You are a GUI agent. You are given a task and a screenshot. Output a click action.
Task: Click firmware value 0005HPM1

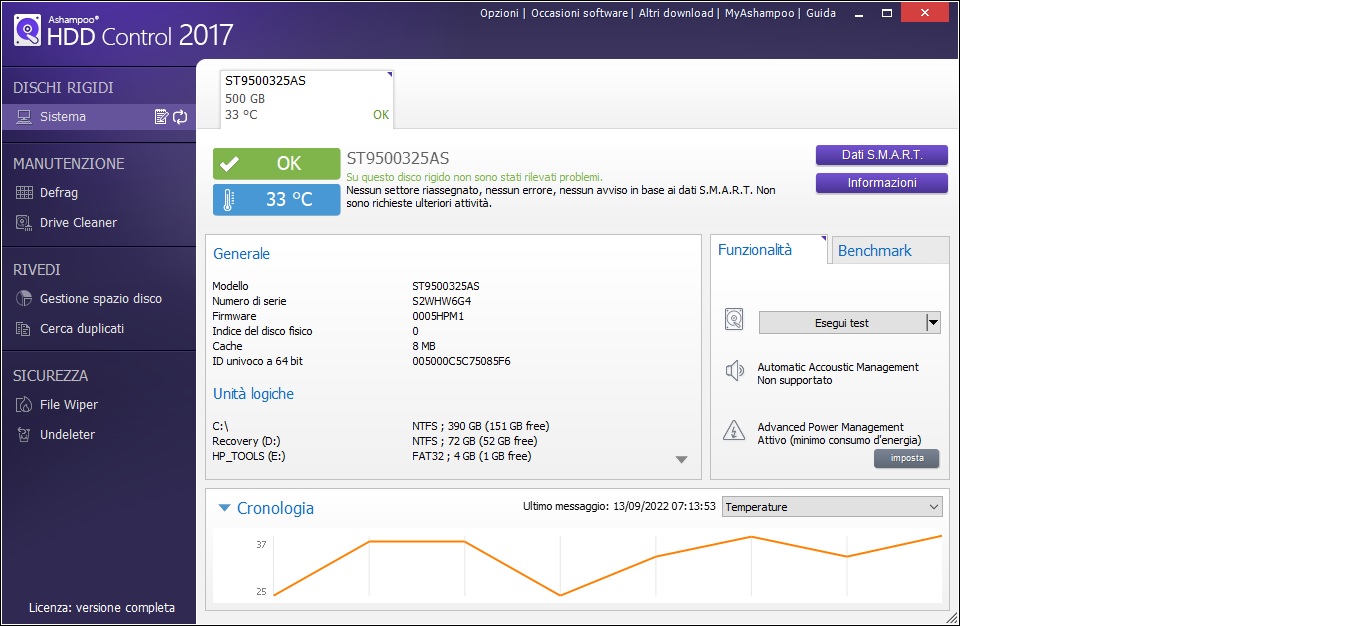click(438, 316)
